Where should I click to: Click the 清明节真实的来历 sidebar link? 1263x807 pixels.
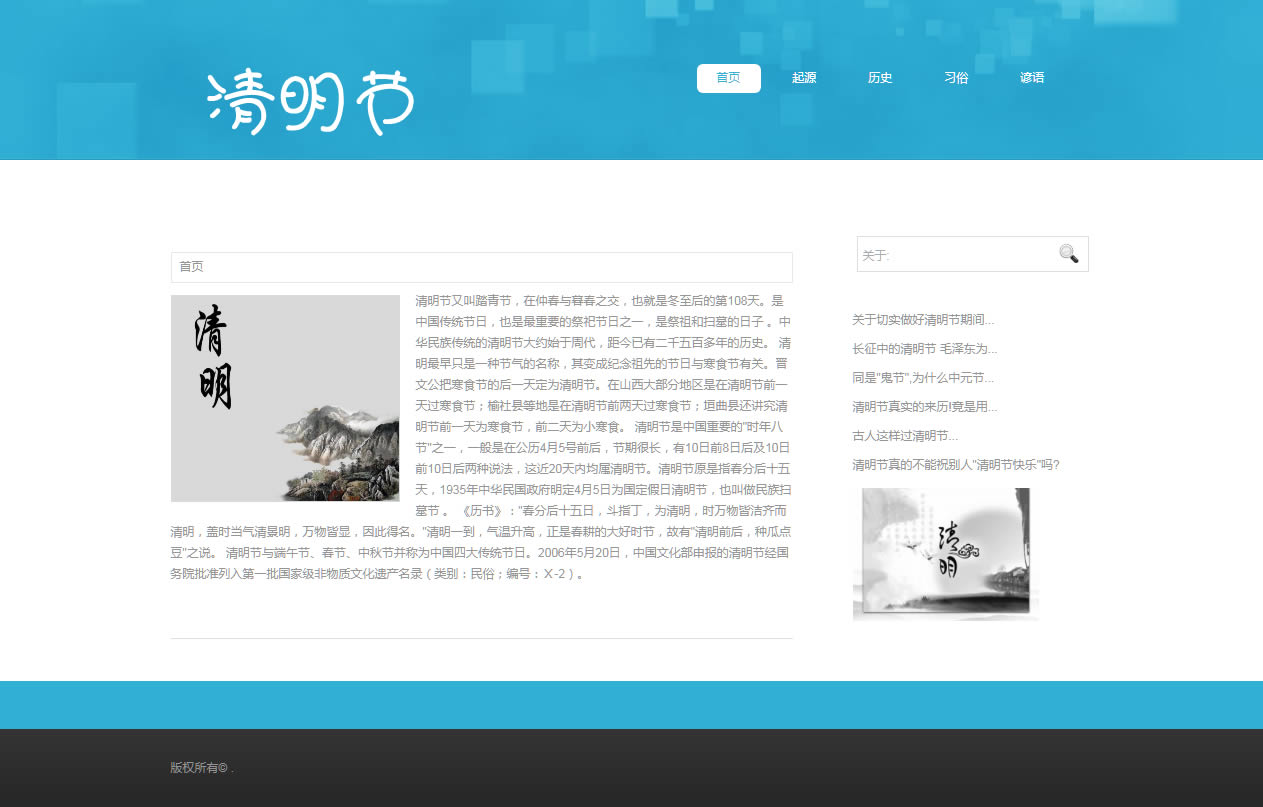(x=924, y=407)
